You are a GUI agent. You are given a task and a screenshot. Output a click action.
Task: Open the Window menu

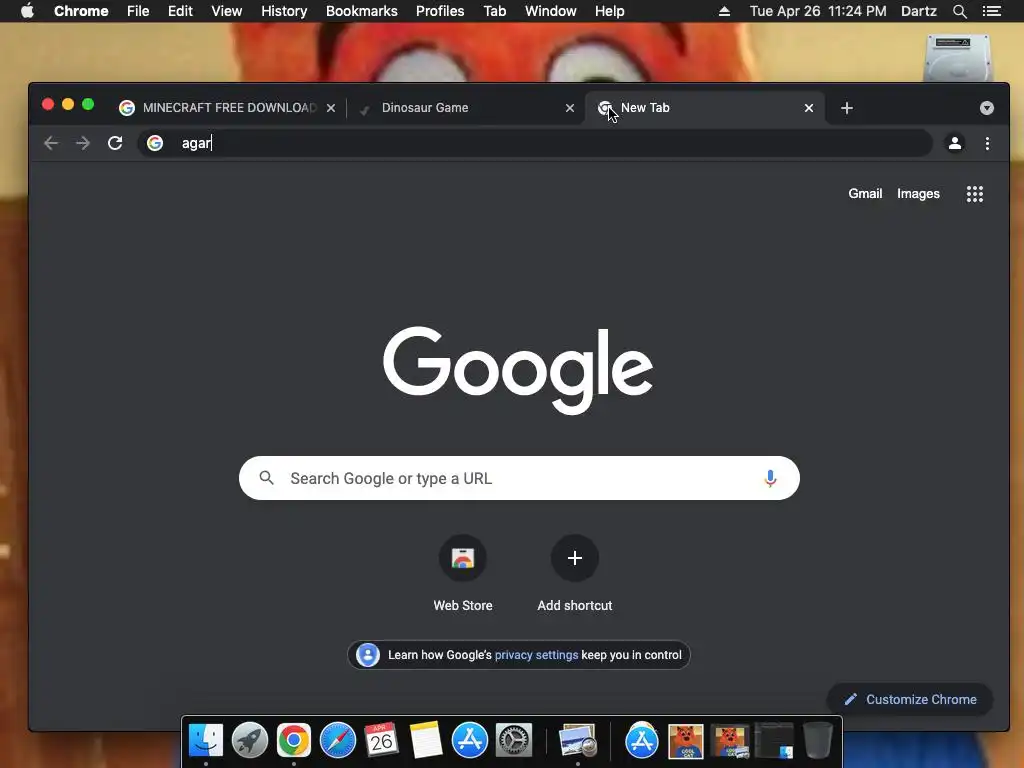(551, 11)
